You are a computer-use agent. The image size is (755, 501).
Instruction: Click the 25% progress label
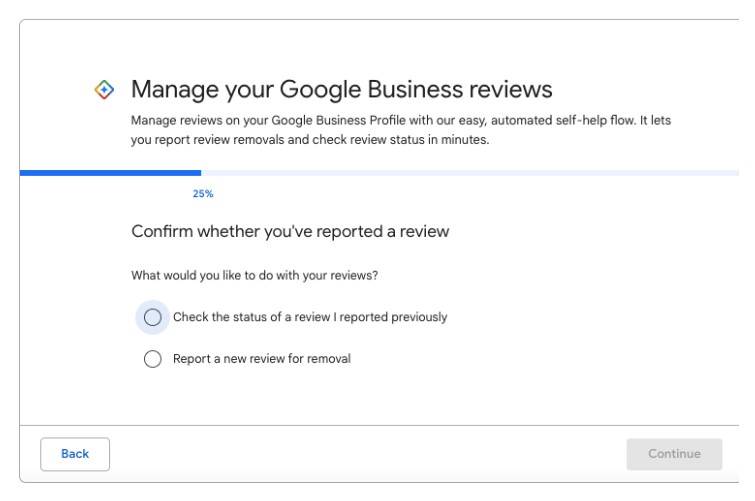203,194
